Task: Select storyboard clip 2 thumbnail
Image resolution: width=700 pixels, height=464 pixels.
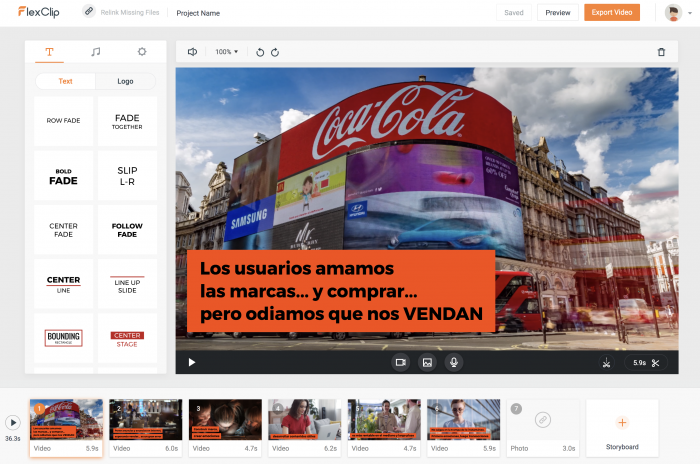Action: tap(146, 428)
